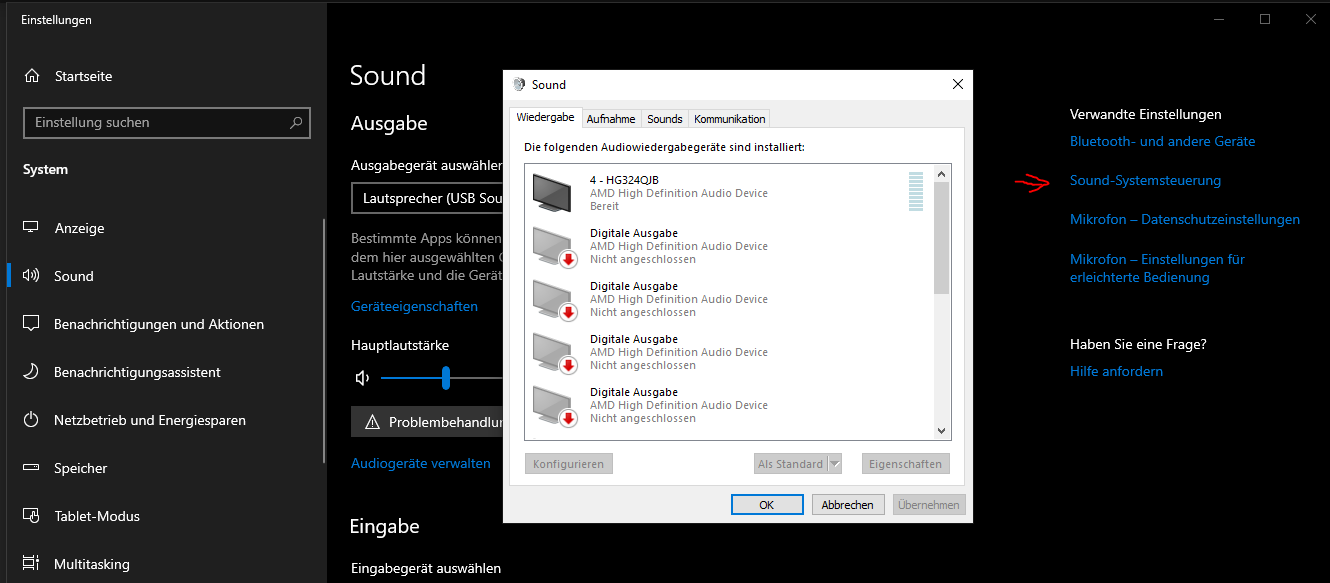1330x583 pixels.
Task: Open Sound-Systemsteuerung link
Action: (1145, 180)
